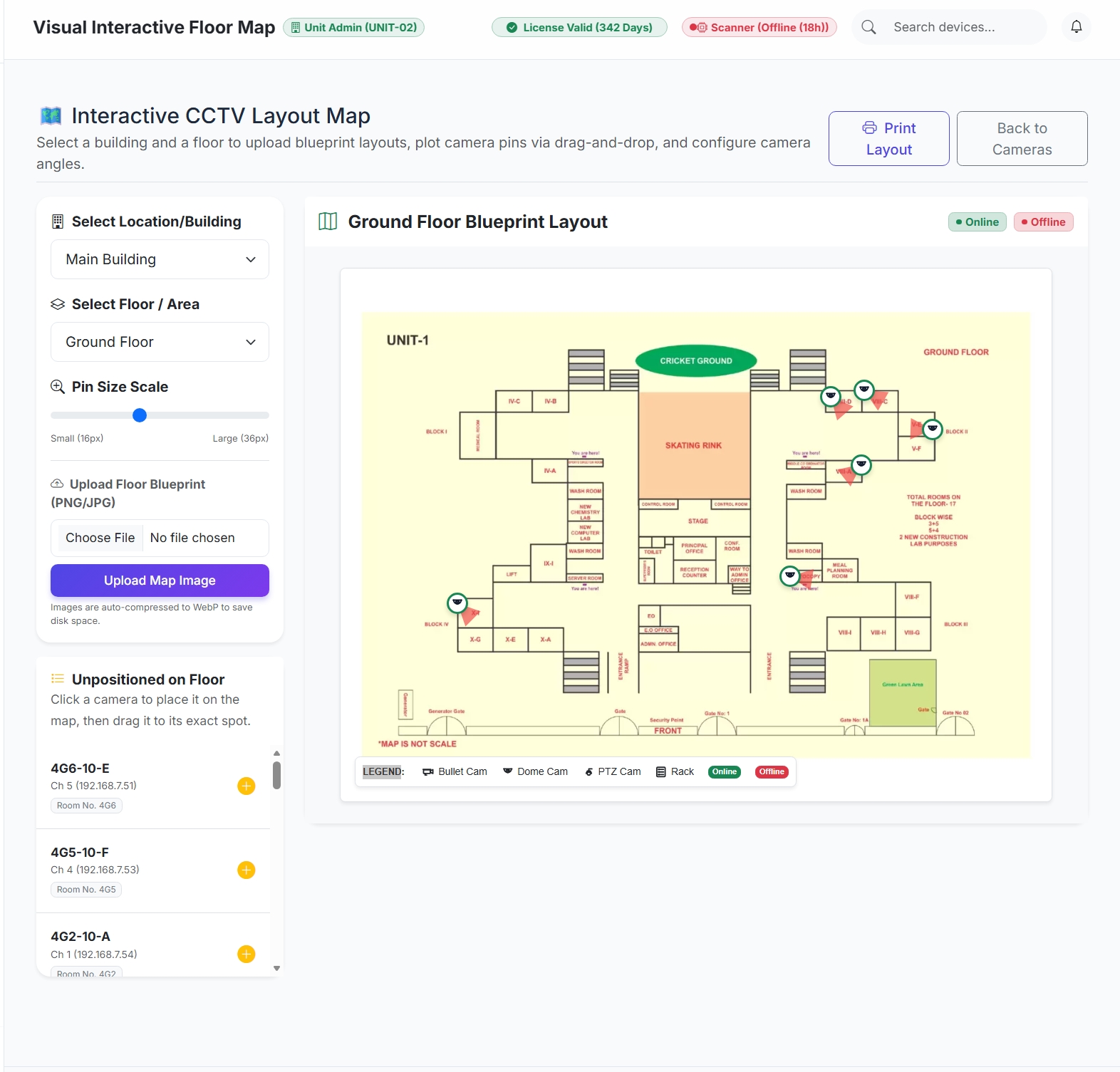Click the Pin Size Scale slider handle
The height and width of the screenshot is (1072, 1120).
[140, 415]
